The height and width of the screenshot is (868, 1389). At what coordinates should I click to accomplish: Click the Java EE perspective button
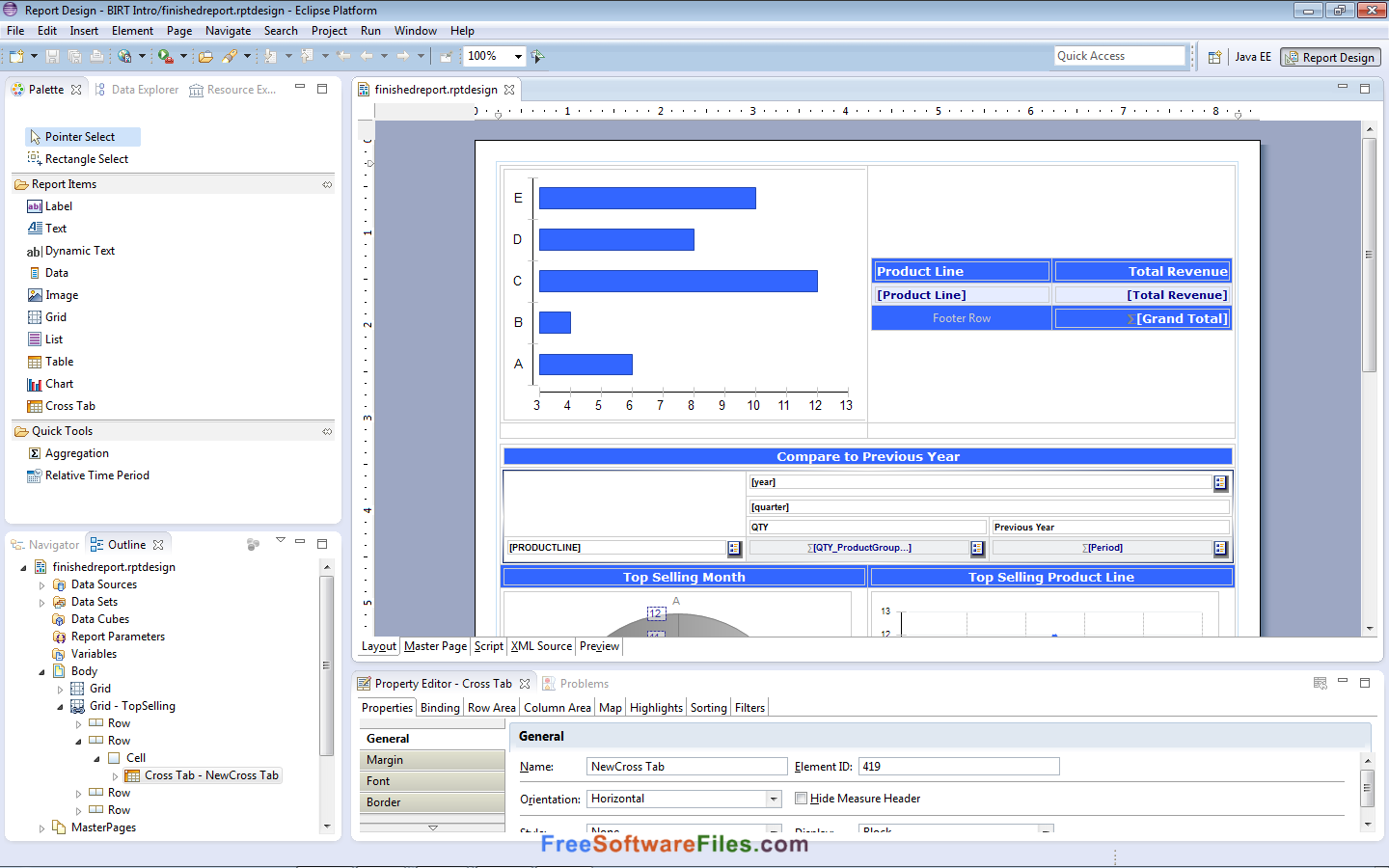1253,57
